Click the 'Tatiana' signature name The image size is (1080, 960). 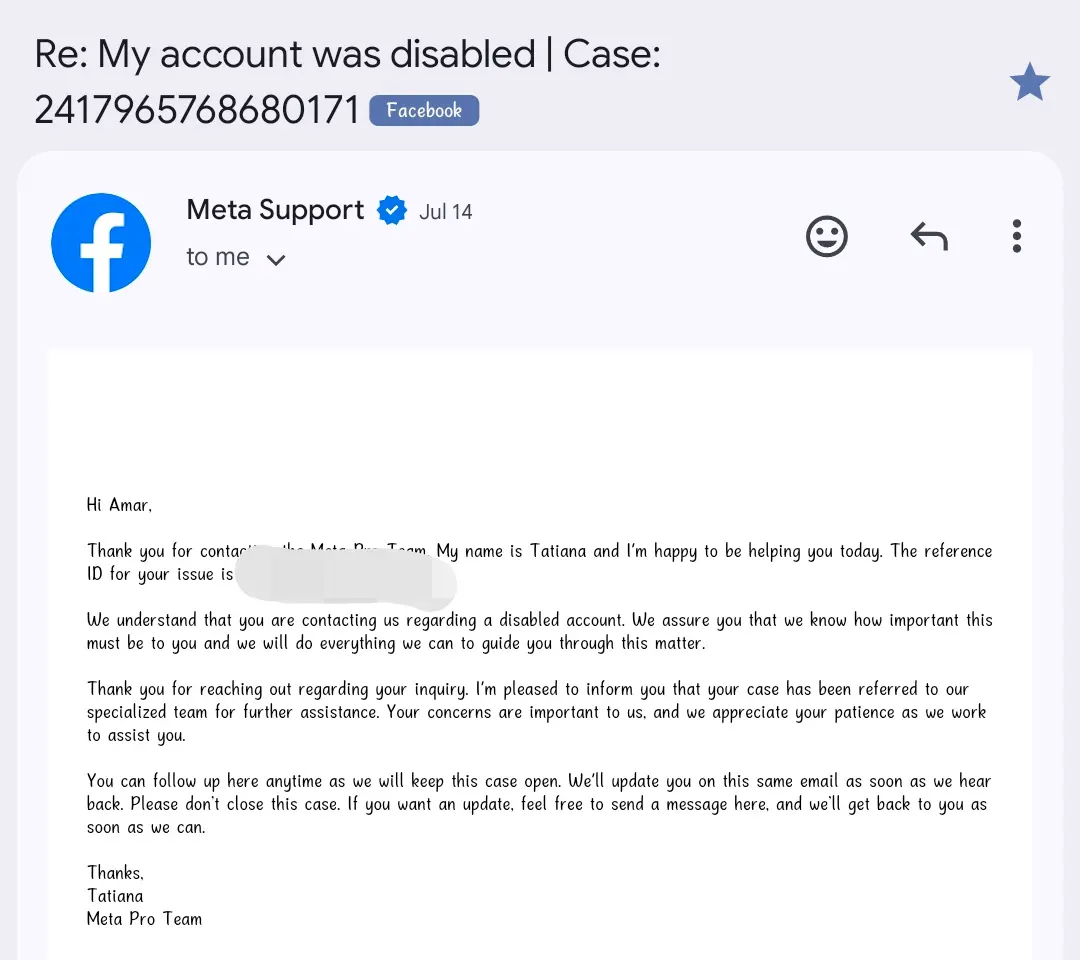115,895
